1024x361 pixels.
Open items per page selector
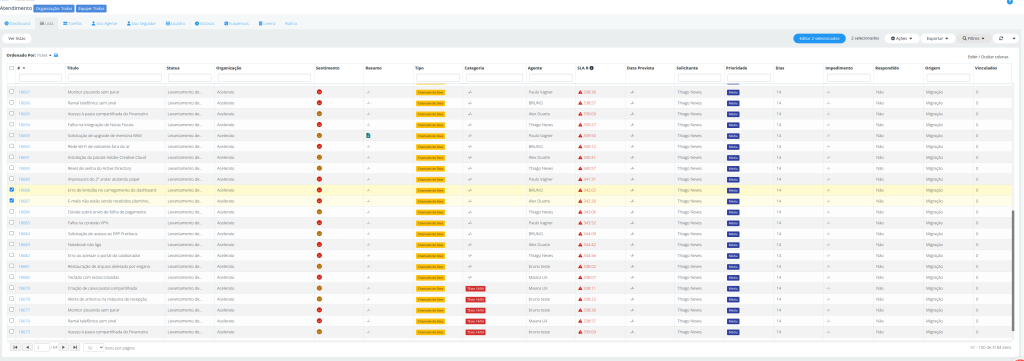click(x=94, y=347)
